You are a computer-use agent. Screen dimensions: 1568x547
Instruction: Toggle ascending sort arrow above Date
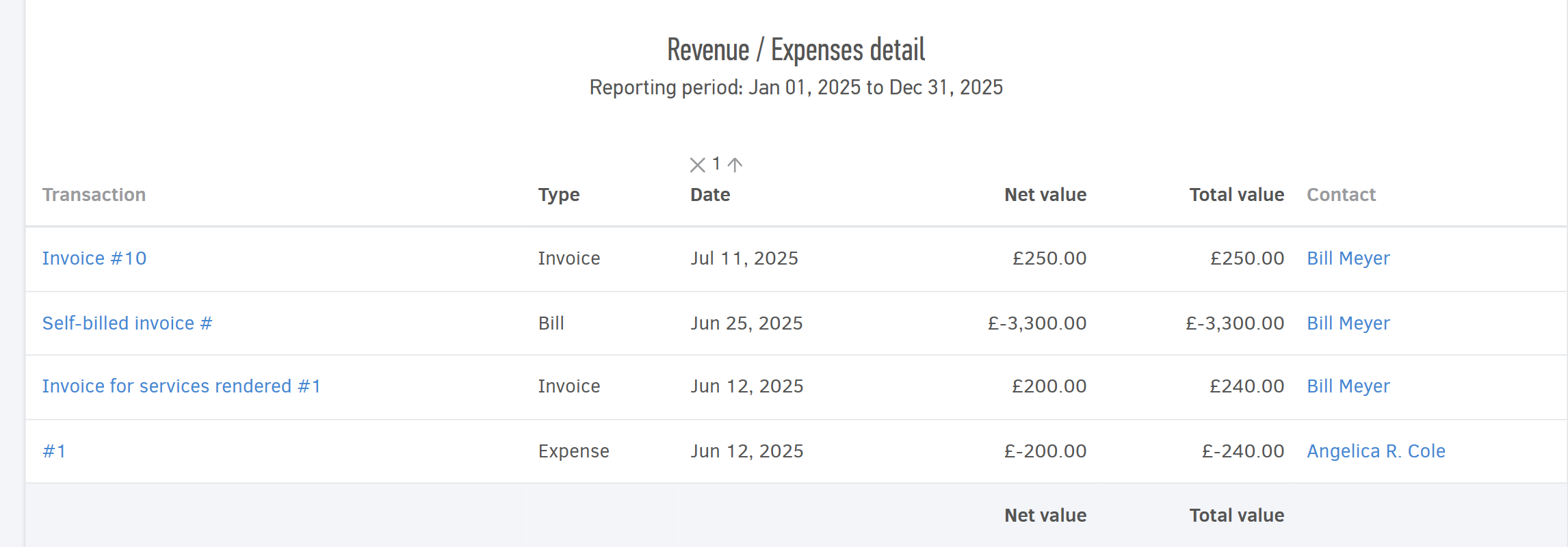(735, 165)
